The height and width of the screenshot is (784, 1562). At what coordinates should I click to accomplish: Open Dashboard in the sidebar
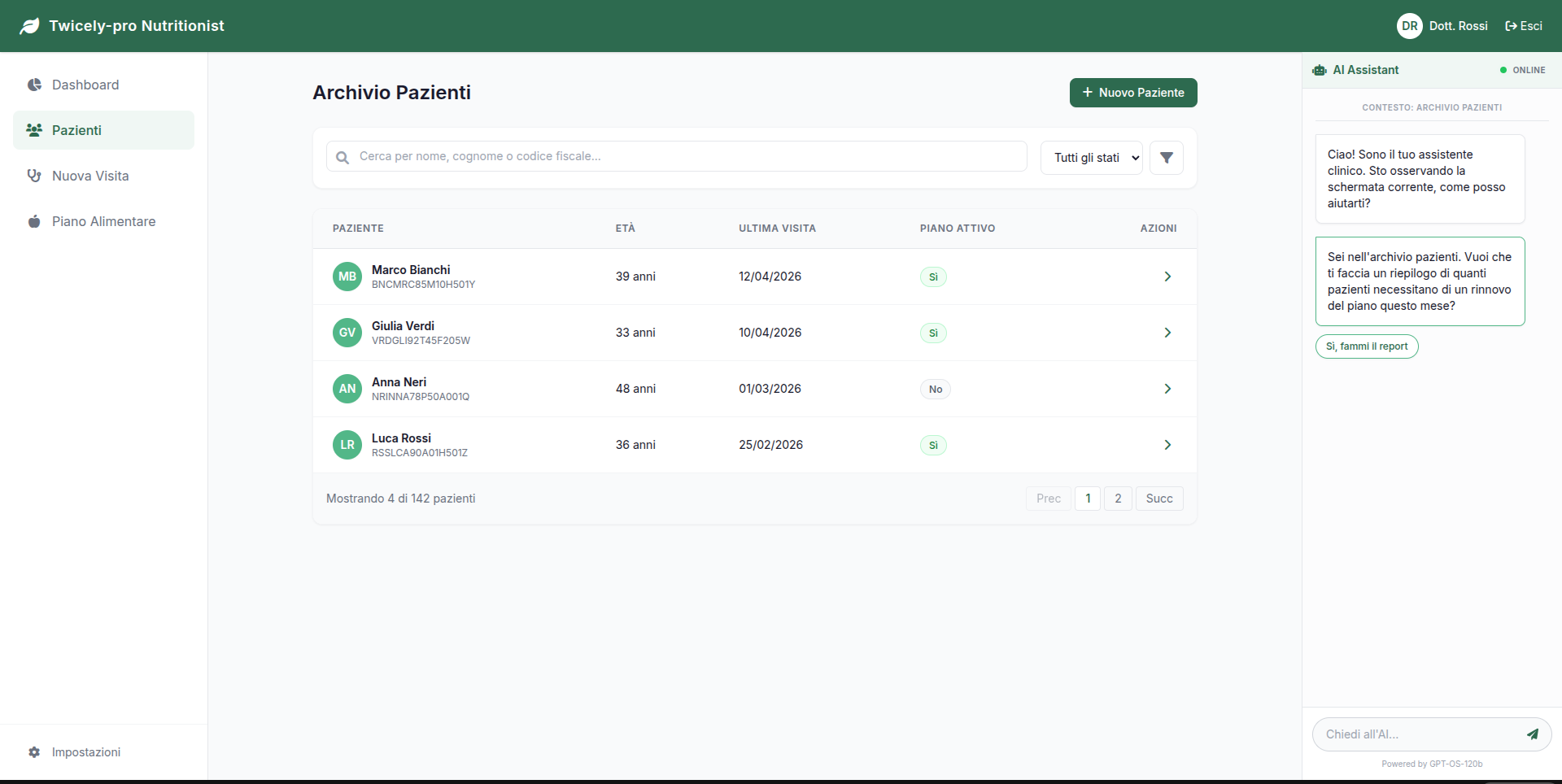pos(85,85)
